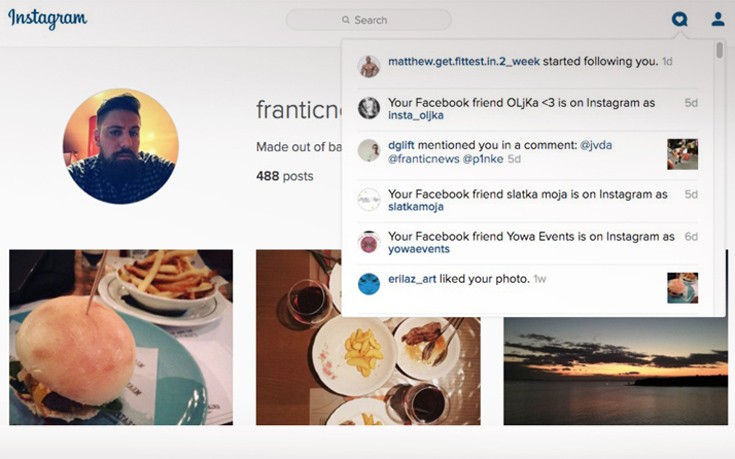The height and width of the screenshot is (459, 735).
Task: Click the Yowa Events notification avatar
Action: 369,242
